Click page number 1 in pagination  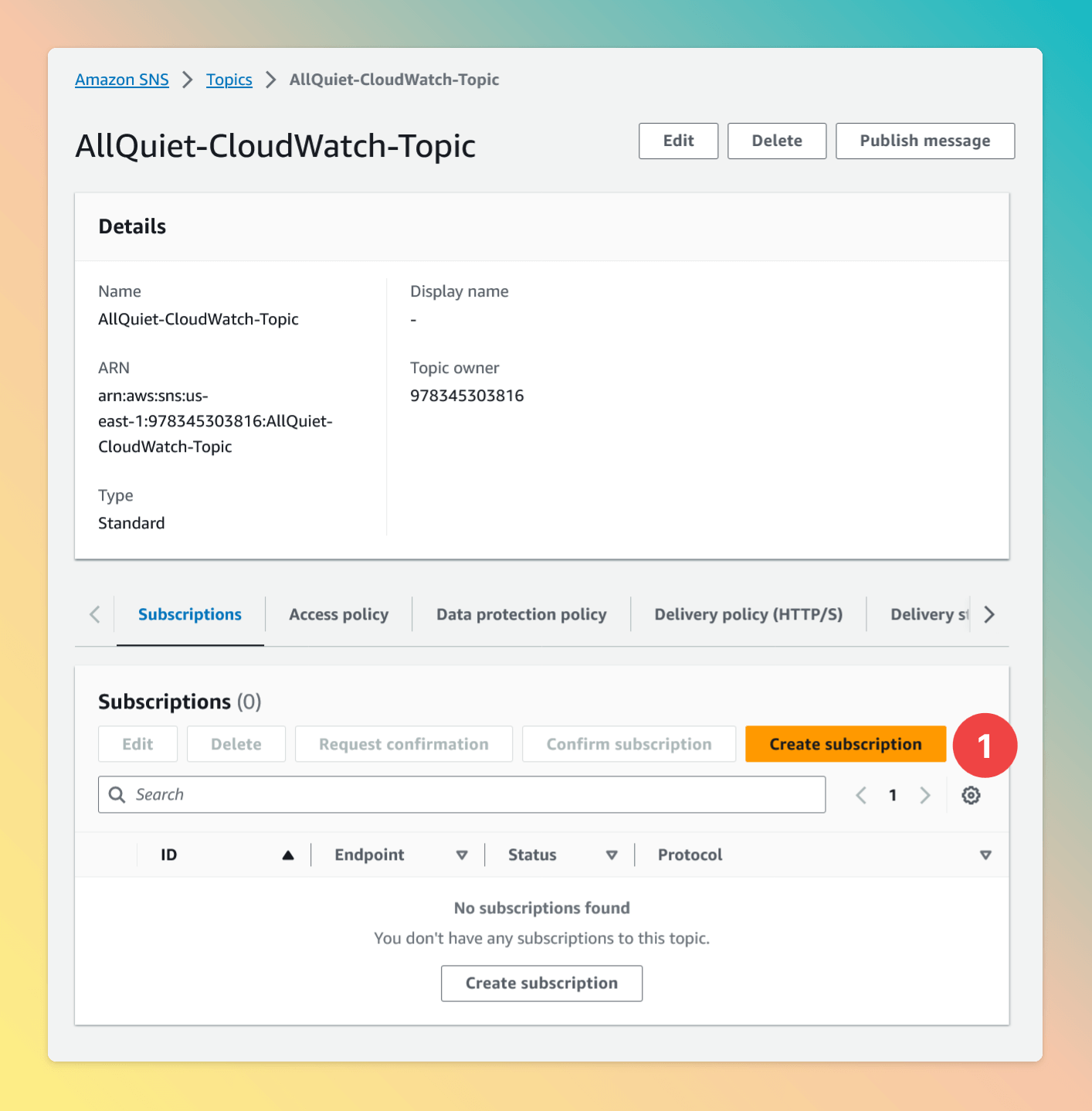coord(893,795)
